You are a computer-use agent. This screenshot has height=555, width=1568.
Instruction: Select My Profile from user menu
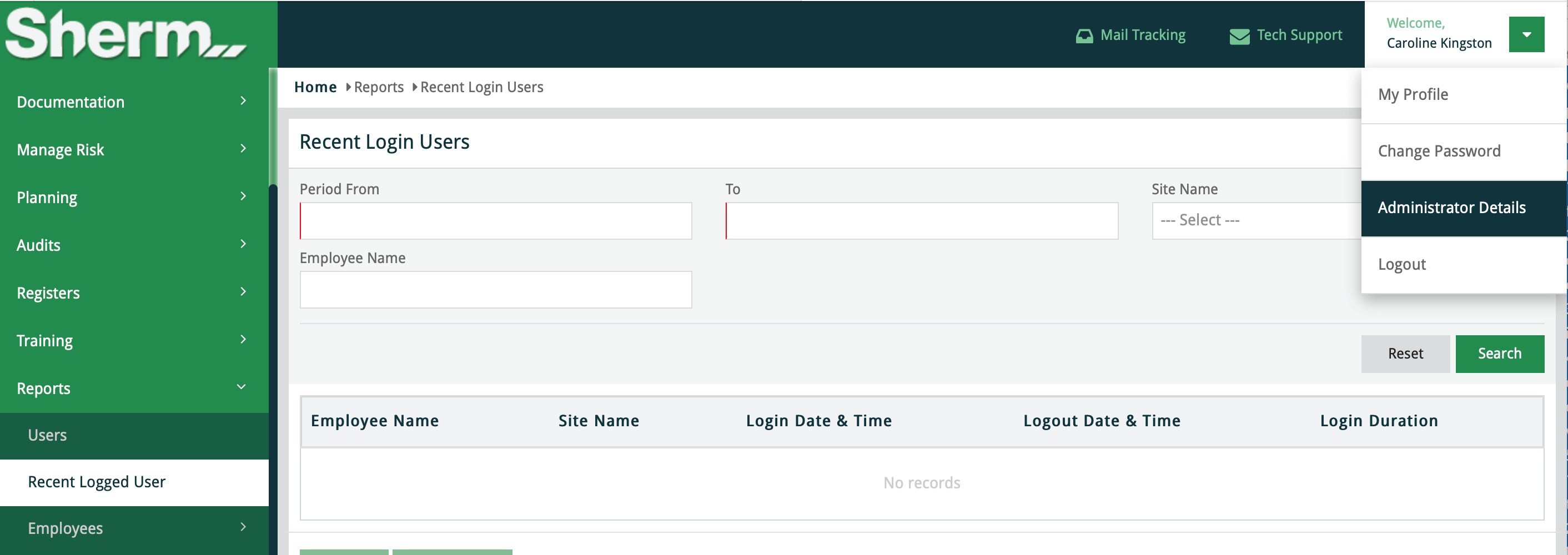pyautogui.click(x=1412, y=95)
